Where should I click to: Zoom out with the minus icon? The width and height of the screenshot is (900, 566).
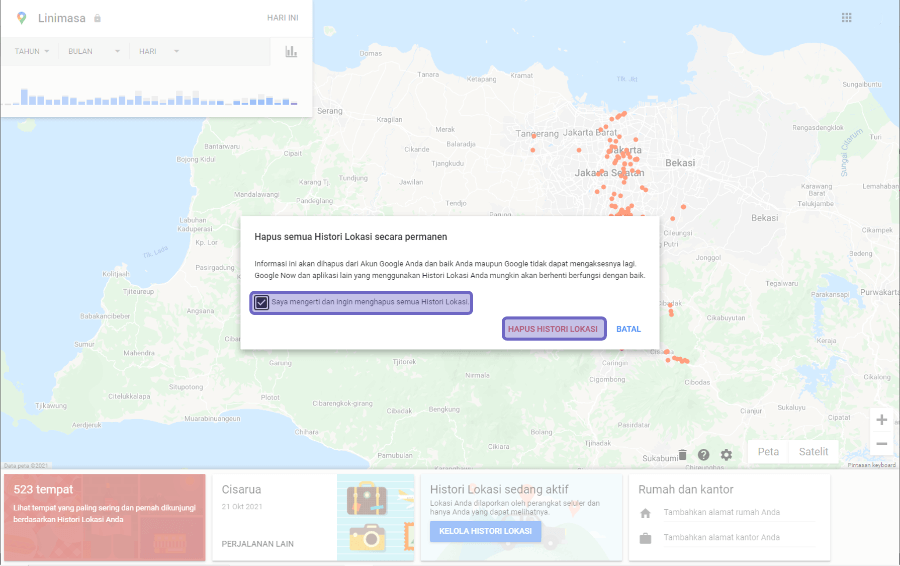882,444
